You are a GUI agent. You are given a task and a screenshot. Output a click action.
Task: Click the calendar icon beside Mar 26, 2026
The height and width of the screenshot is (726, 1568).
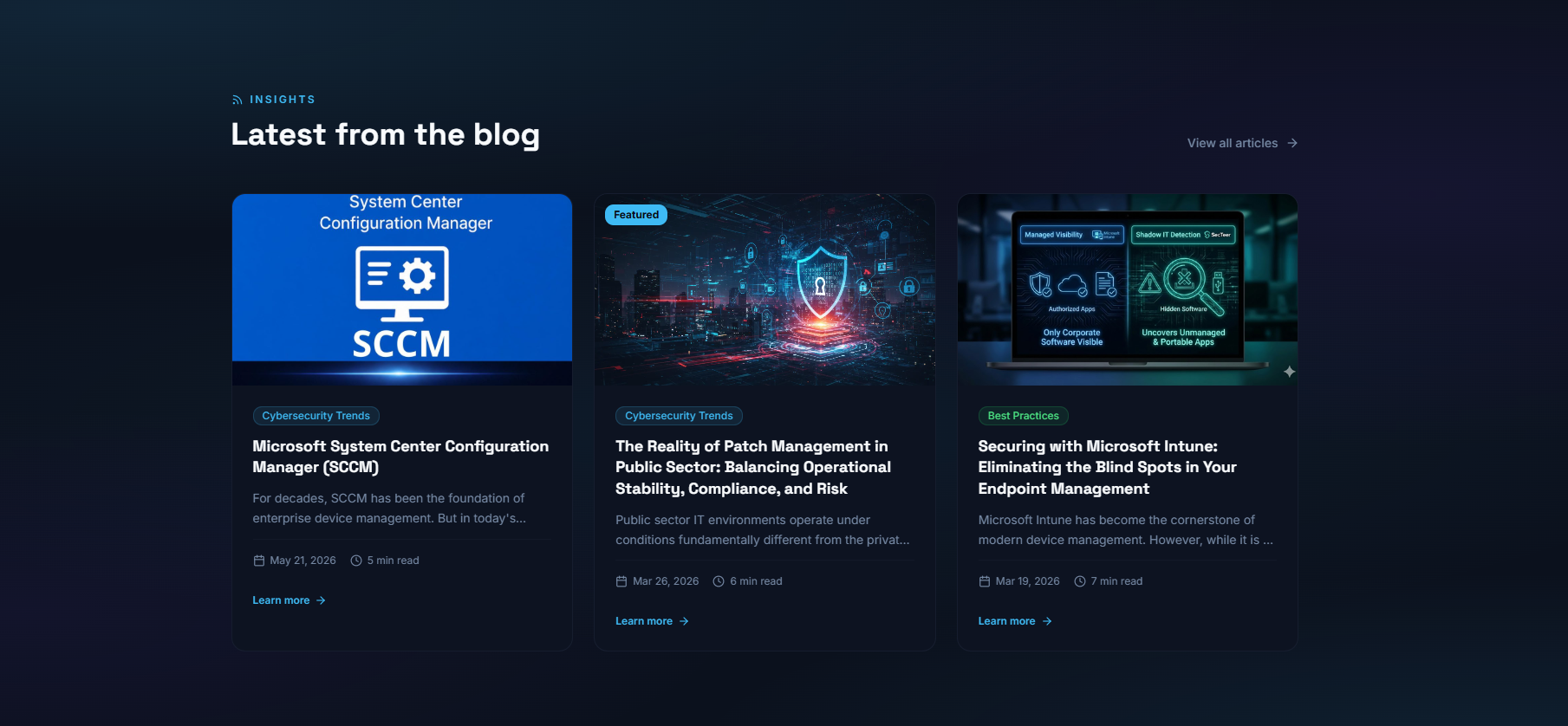coord(621,581)
